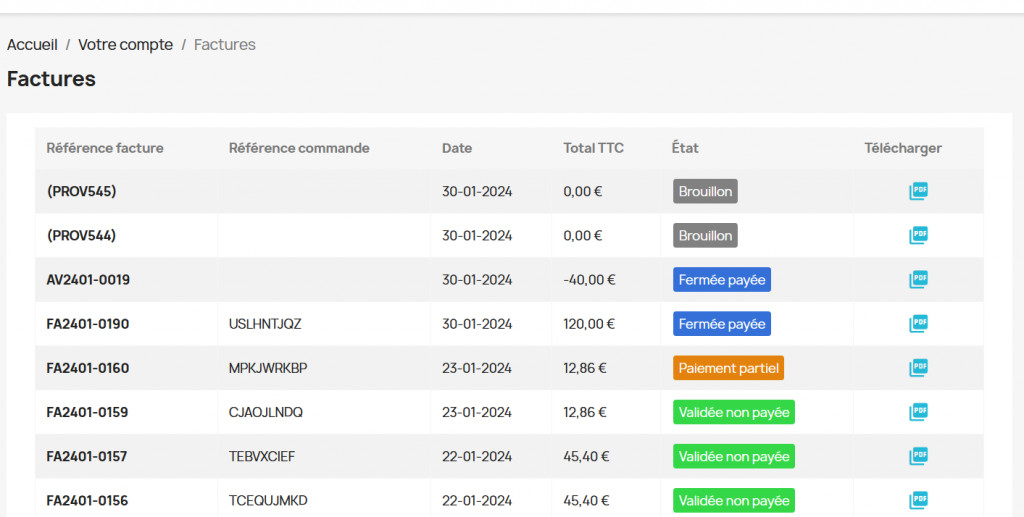Screen dimensions: 1024x517
Task: Open Votre compte breadcrumb link
Action: point(125,45)
